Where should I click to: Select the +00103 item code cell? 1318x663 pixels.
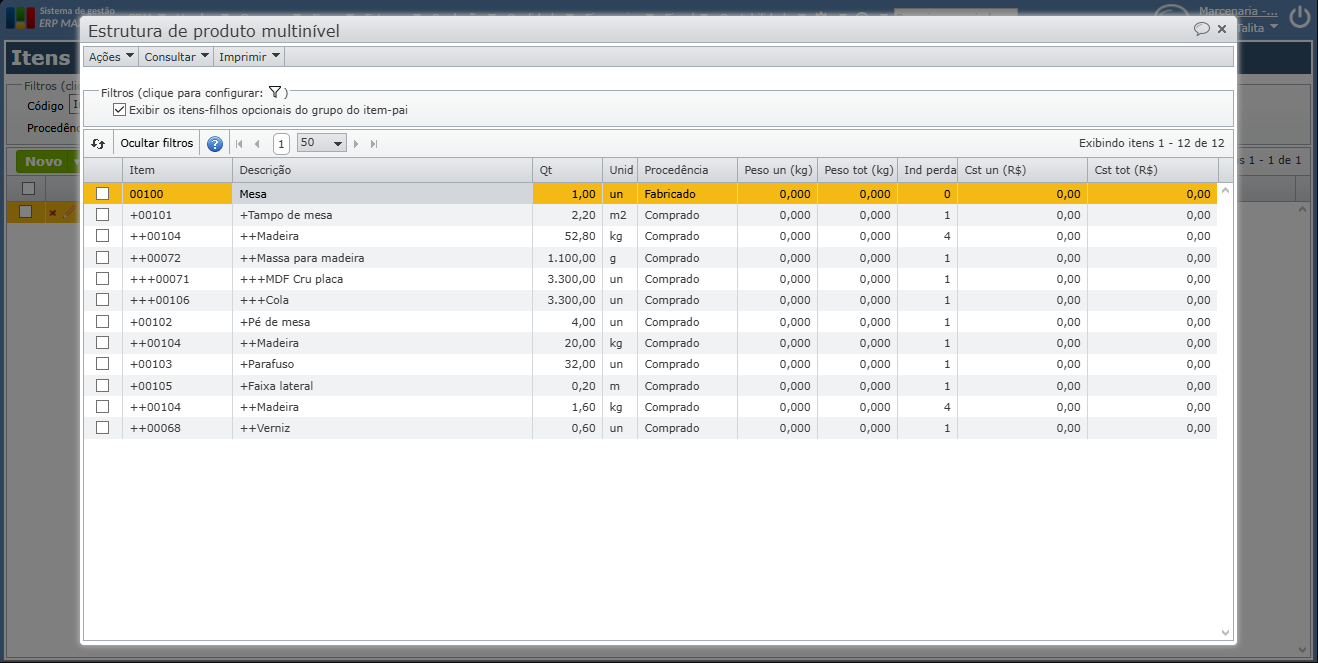pos(177,364)
